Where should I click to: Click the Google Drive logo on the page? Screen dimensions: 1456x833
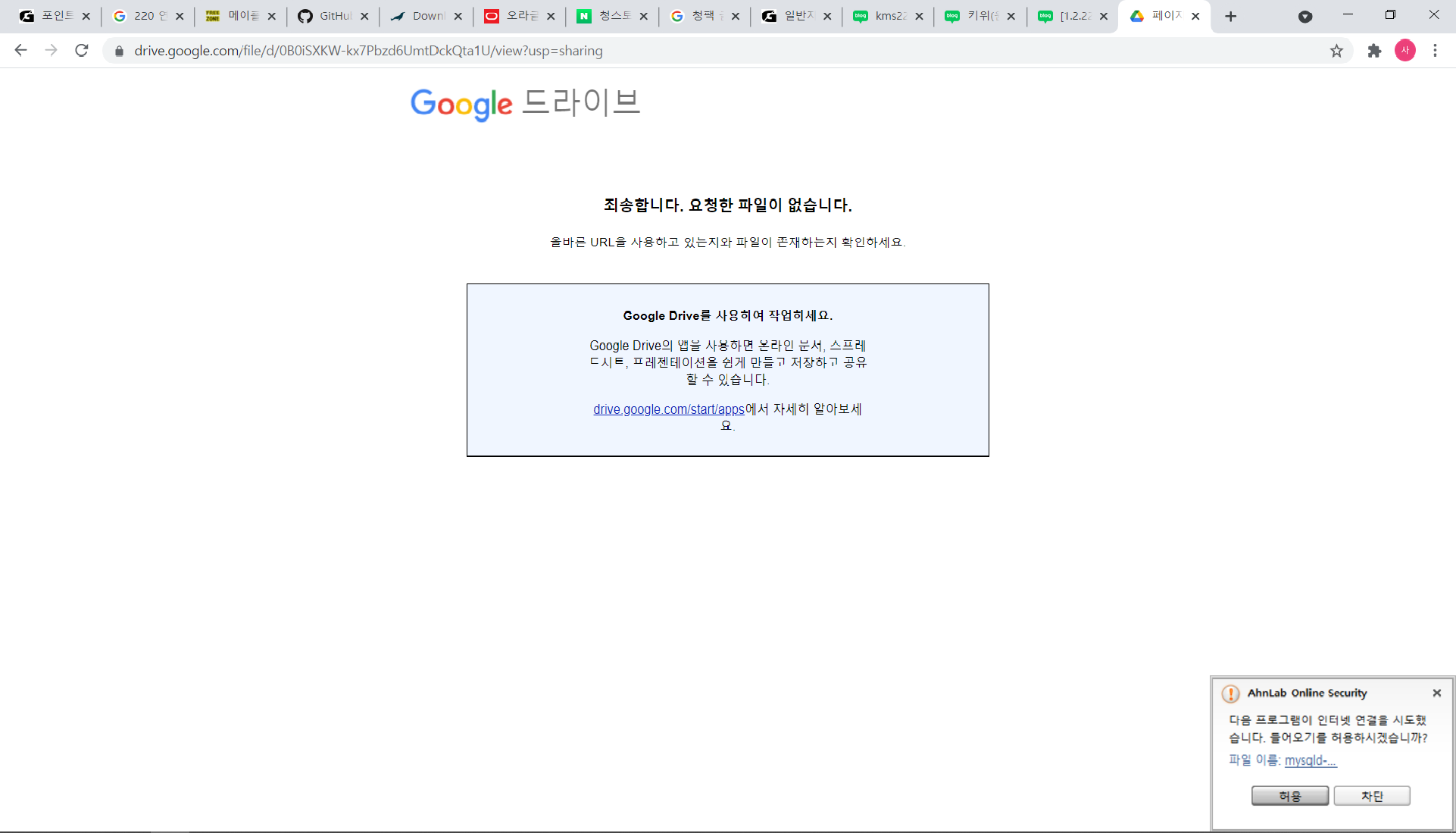525,103
